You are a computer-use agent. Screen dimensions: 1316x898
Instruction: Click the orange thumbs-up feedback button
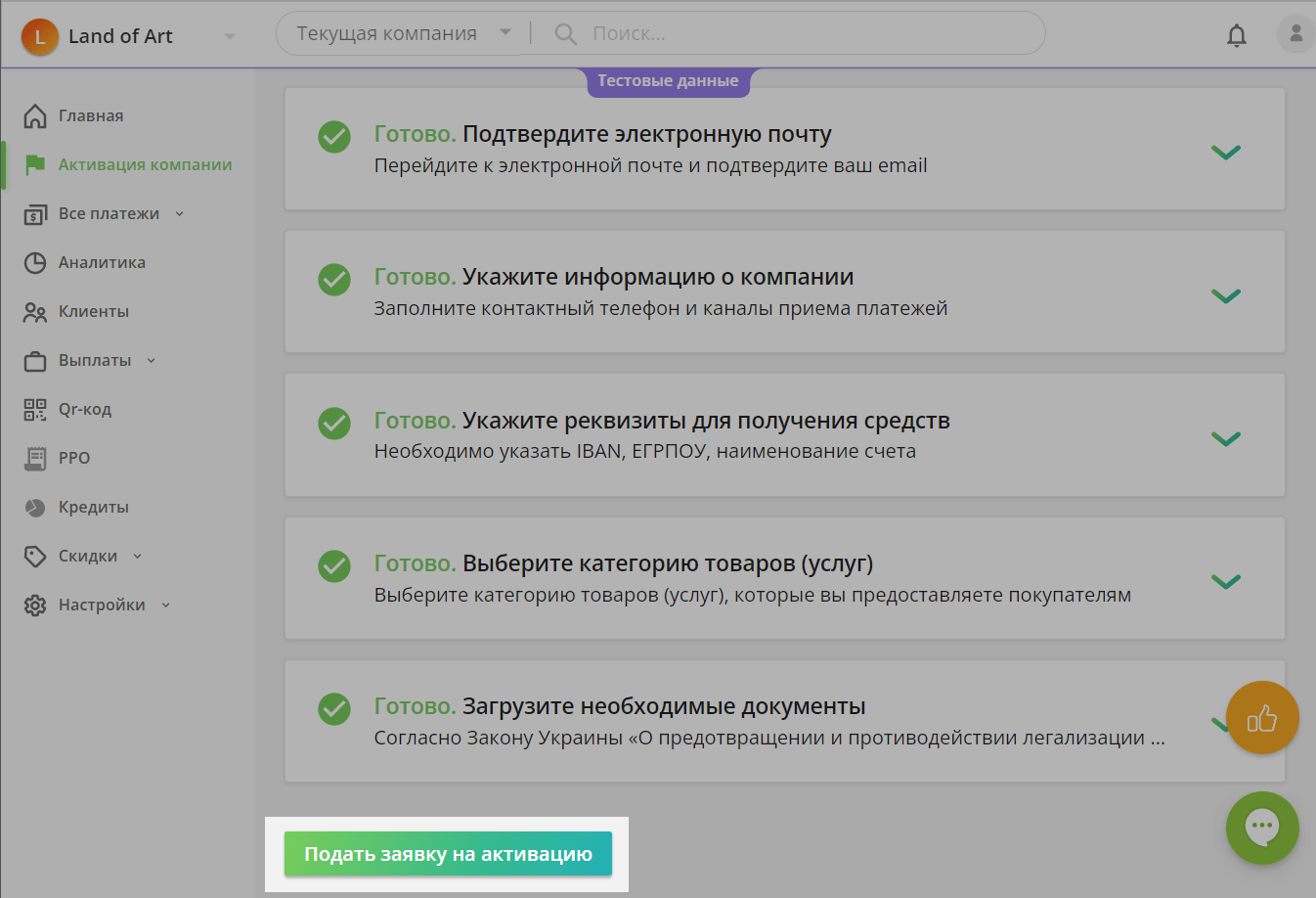coord(1262,718)
